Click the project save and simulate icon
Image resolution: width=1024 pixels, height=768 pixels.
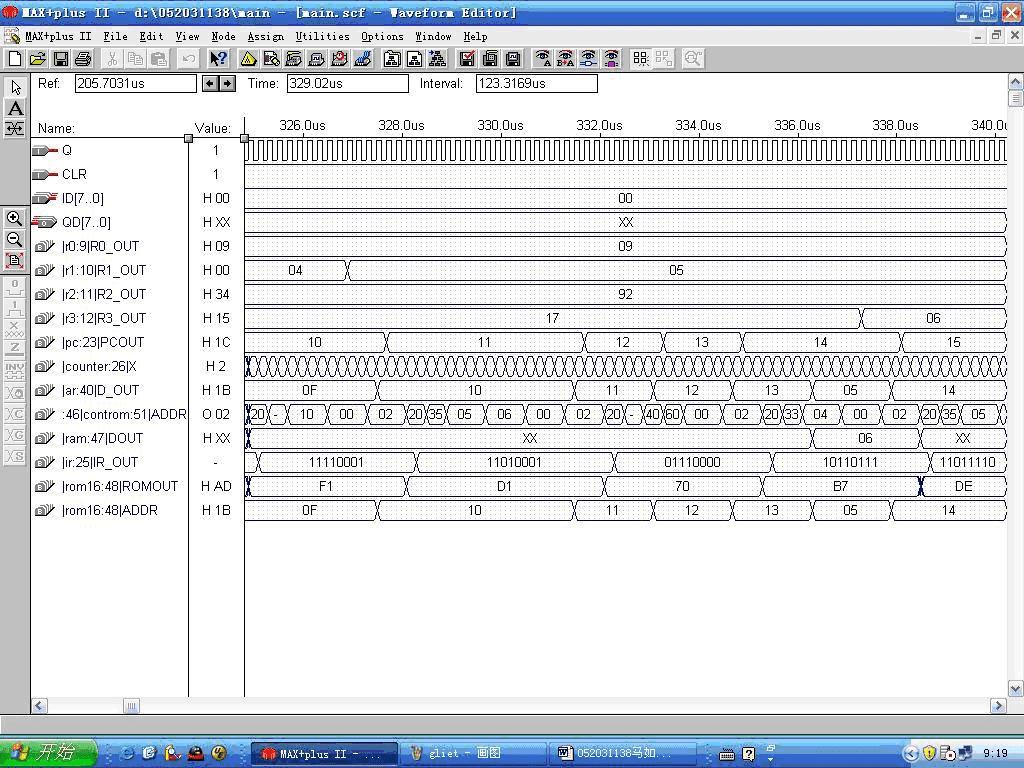pyautogui.click(x=513, y=59)
